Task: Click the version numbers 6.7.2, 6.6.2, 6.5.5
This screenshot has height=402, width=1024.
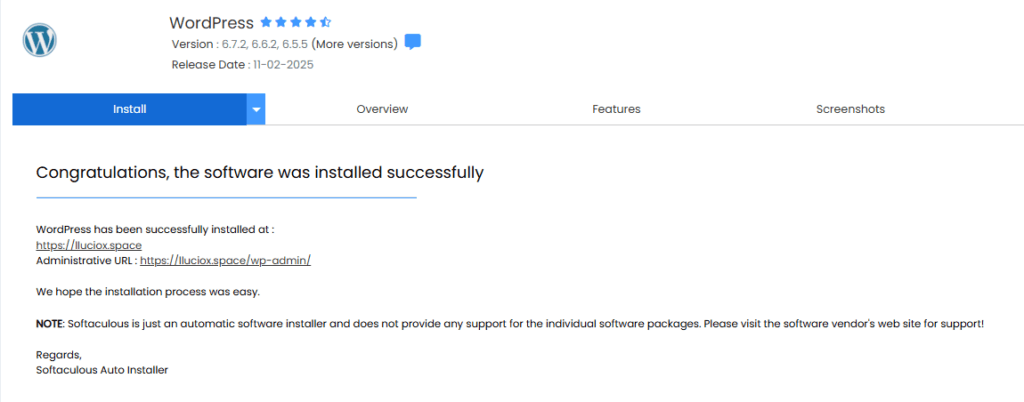Action: click(263, 44)
